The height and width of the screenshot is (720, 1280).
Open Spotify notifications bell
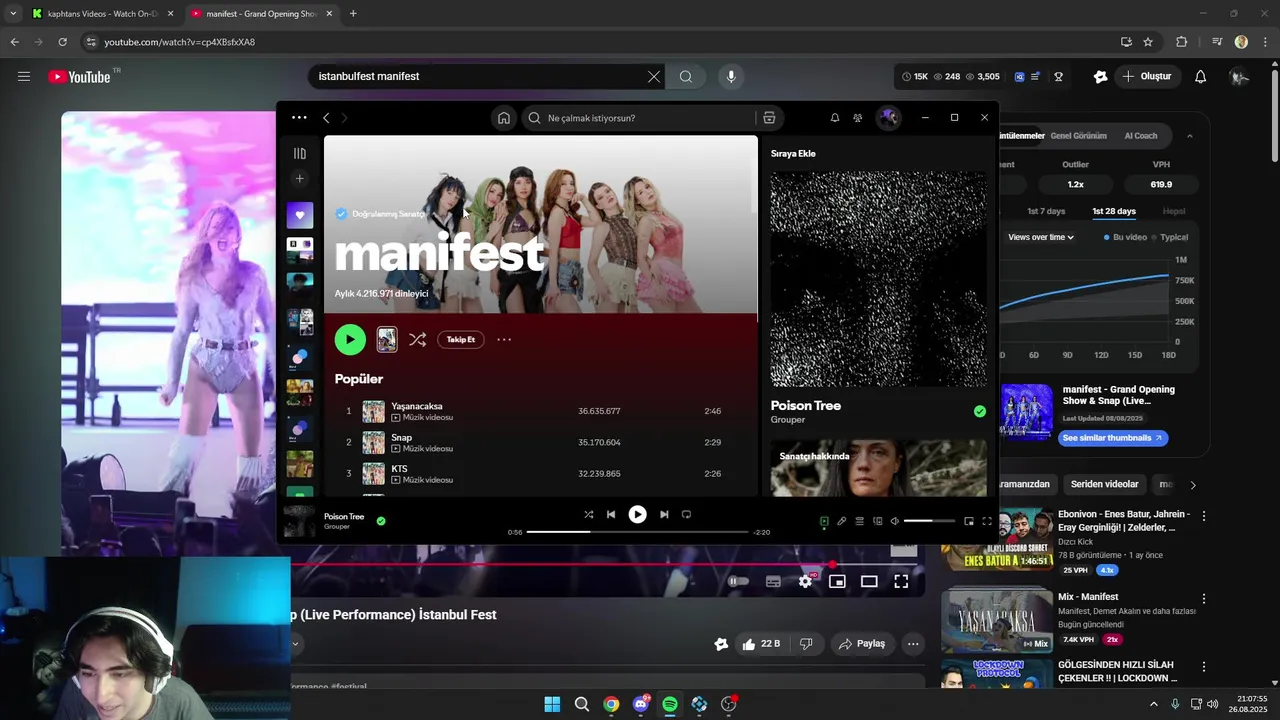pos(835,118)
